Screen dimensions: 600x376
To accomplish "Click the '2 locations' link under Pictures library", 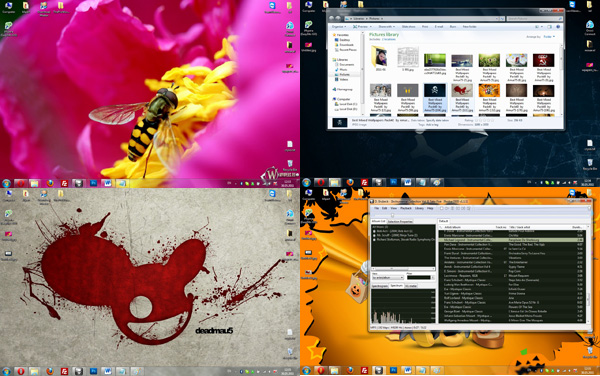I will coord(389,39).
